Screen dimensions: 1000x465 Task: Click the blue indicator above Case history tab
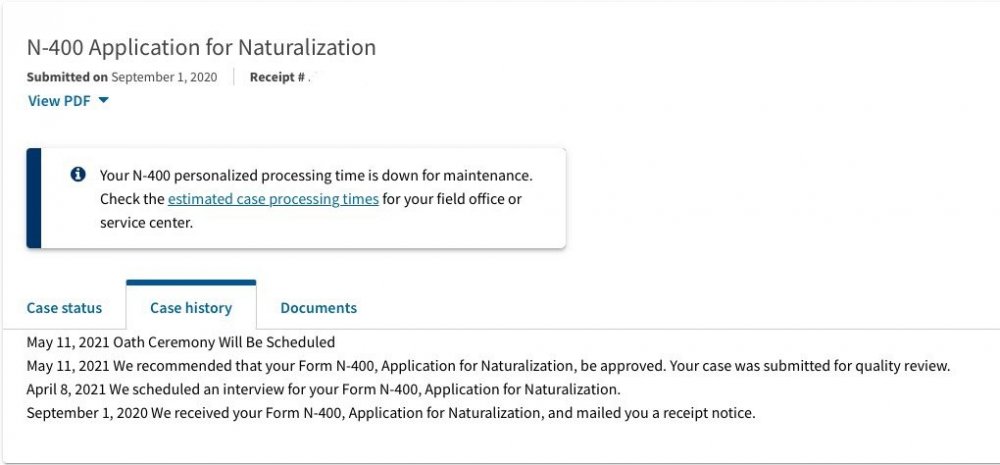191,283
